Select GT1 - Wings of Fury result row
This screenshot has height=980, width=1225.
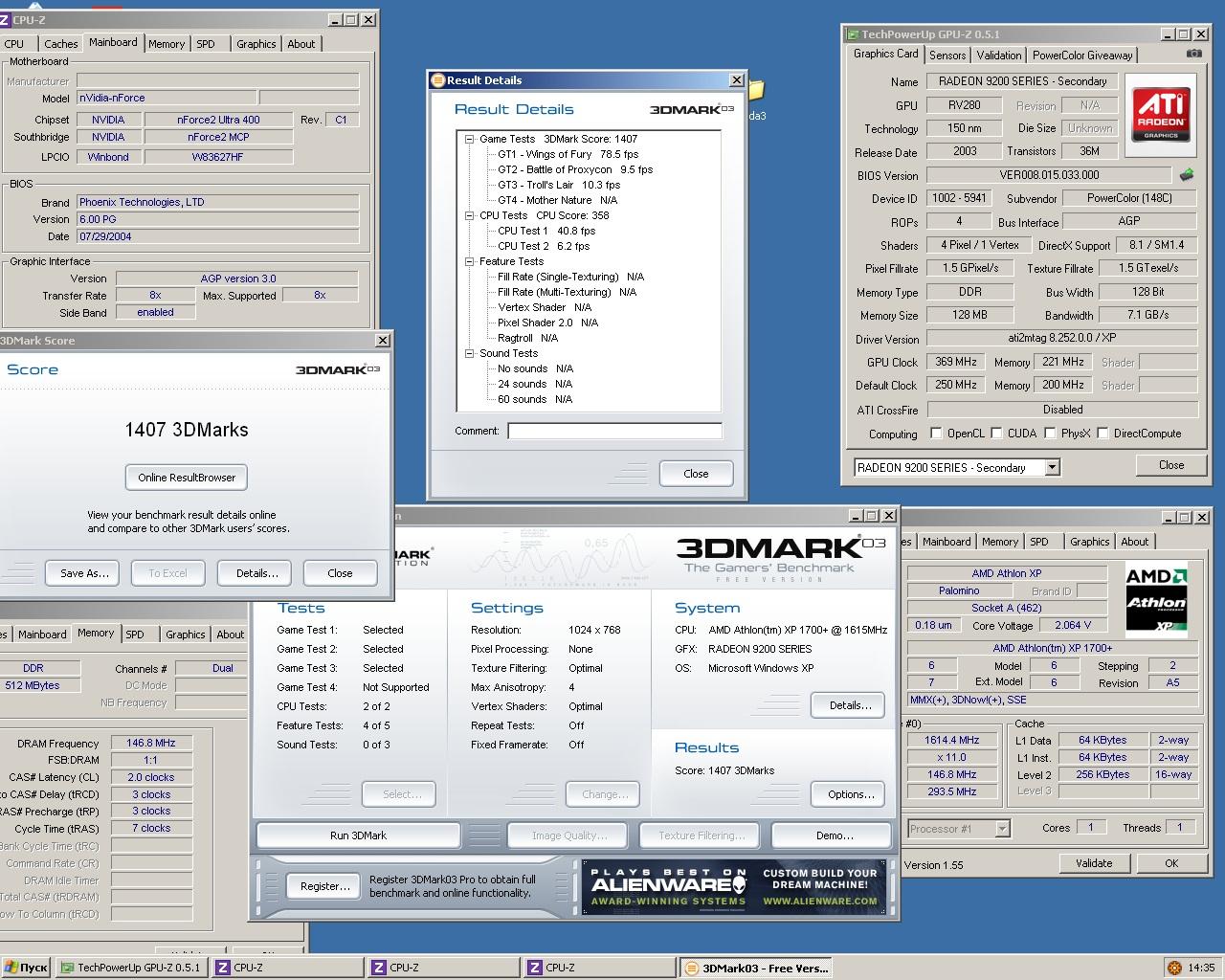[x=568, y=154]
